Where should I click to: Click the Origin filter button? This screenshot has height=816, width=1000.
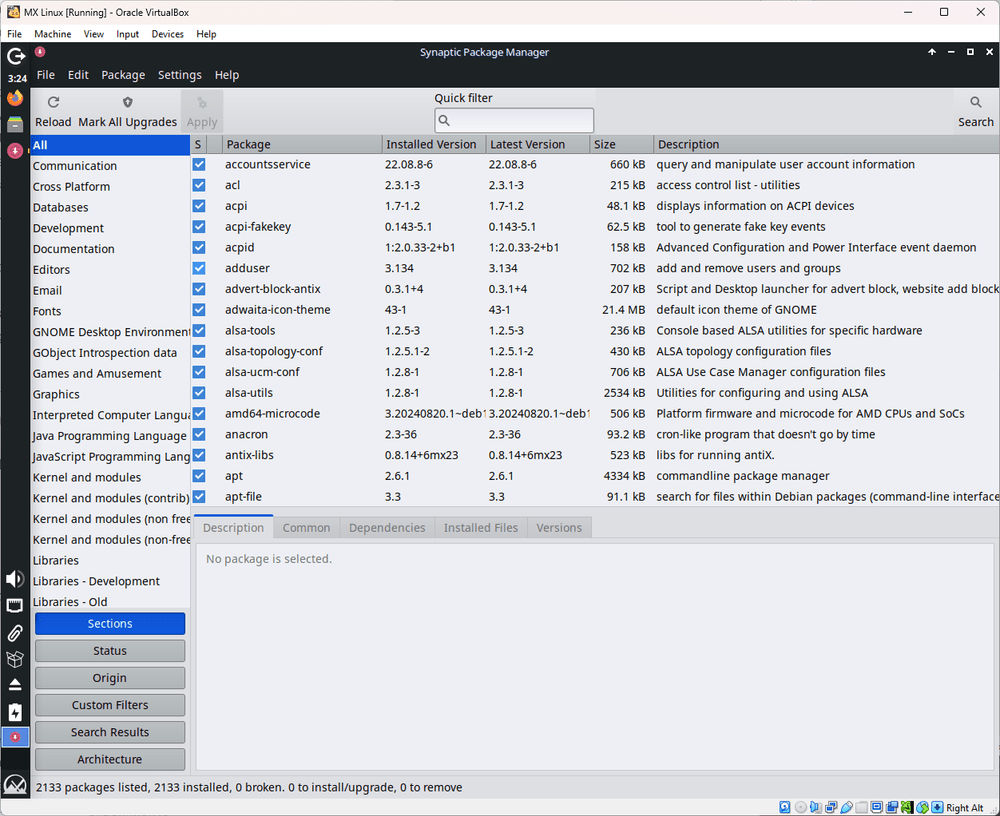click(110, 678)
